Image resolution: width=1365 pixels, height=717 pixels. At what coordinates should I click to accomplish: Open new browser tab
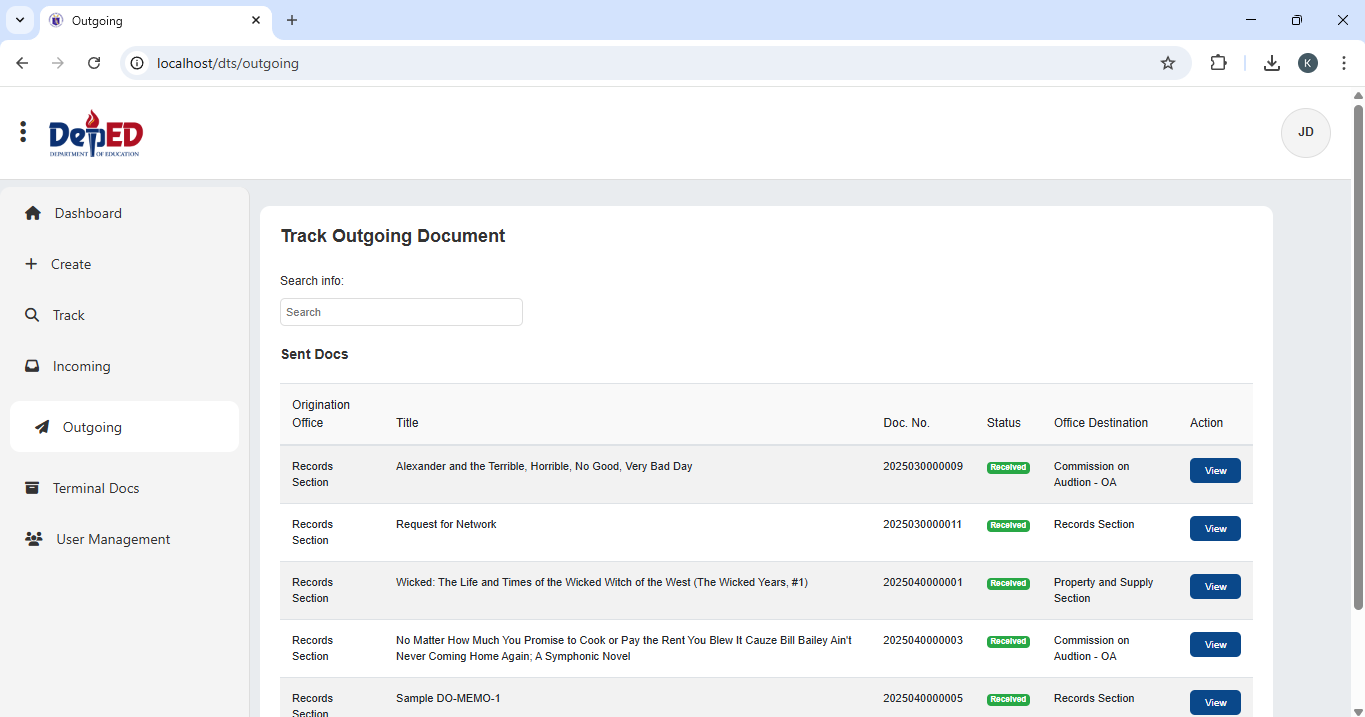[x=292, y=20]
